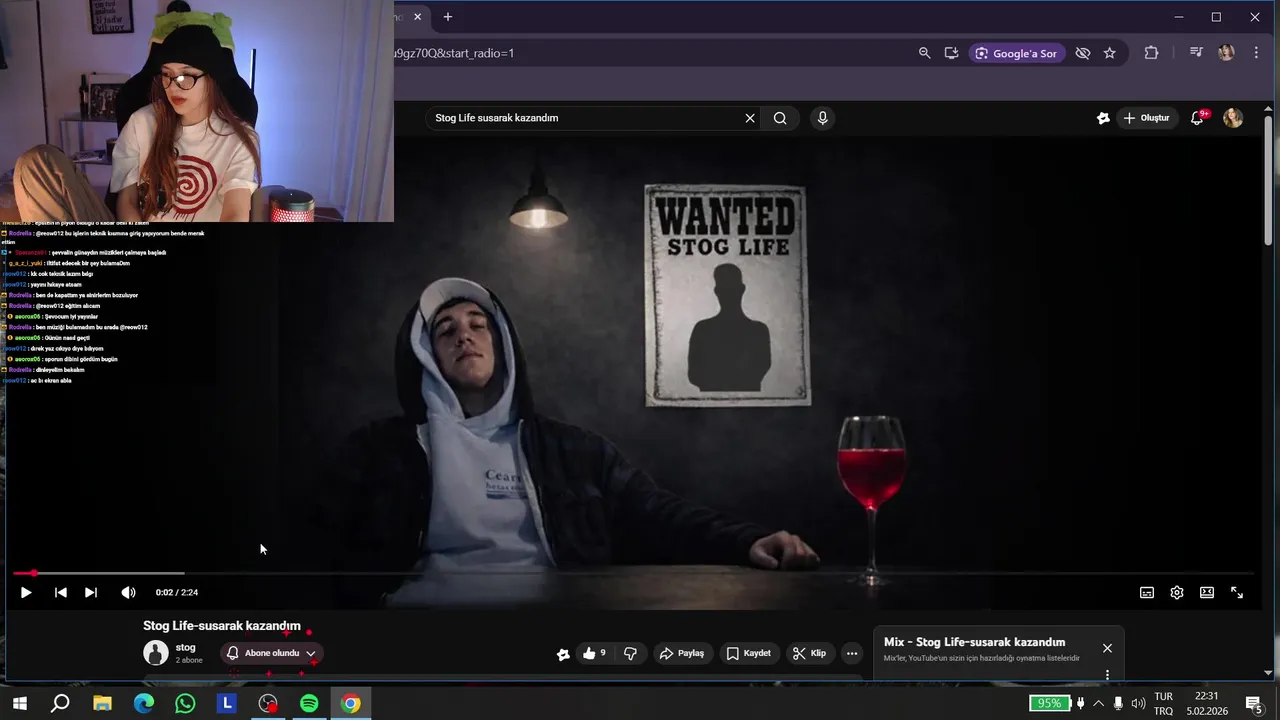The height and width of the screenshot is (720, 1280).
Task: Mute the video volume
Action: coord(128,592)
